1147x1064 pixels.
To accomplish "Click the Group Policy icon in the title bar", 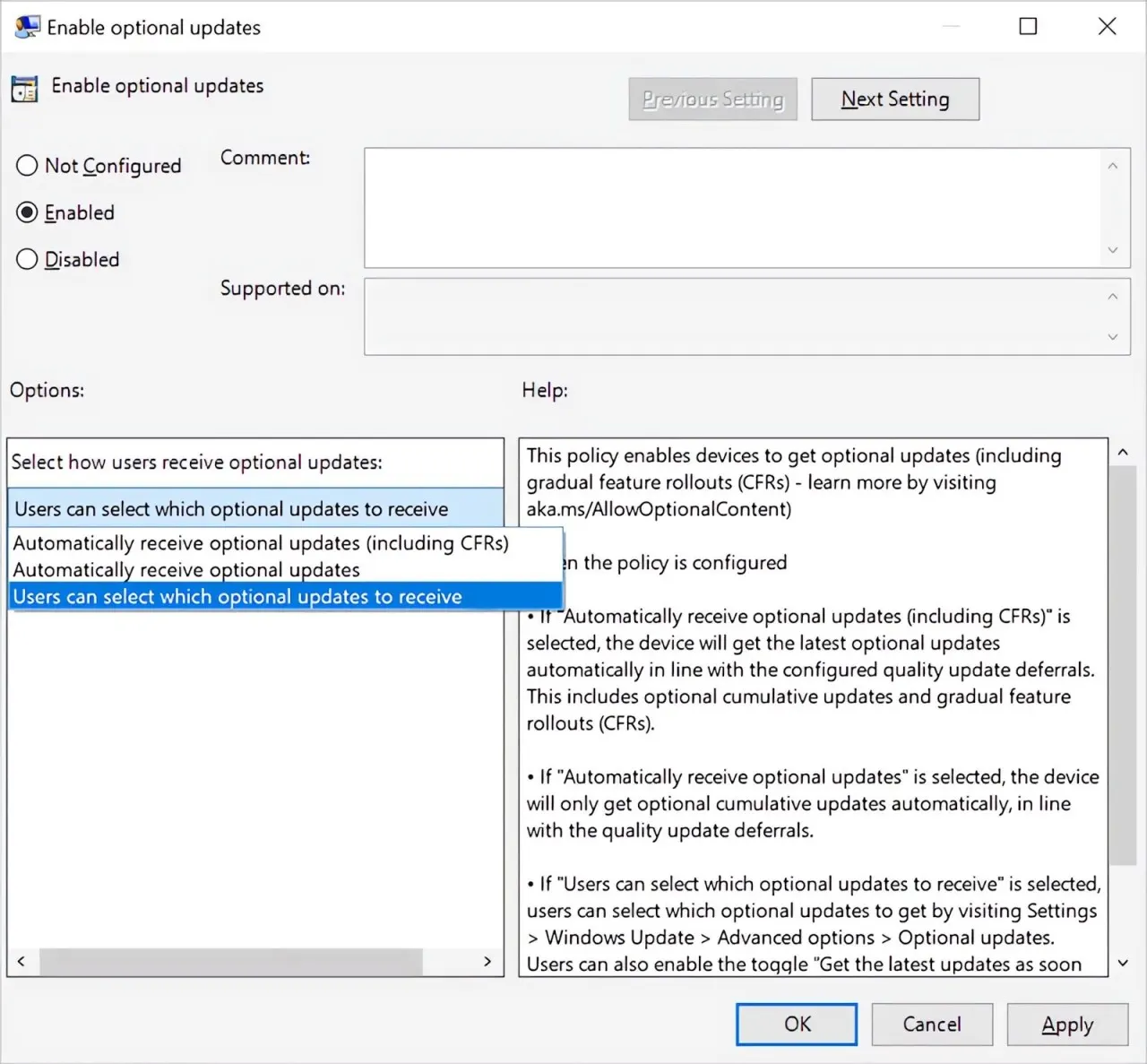I will [x=27, y=27].
